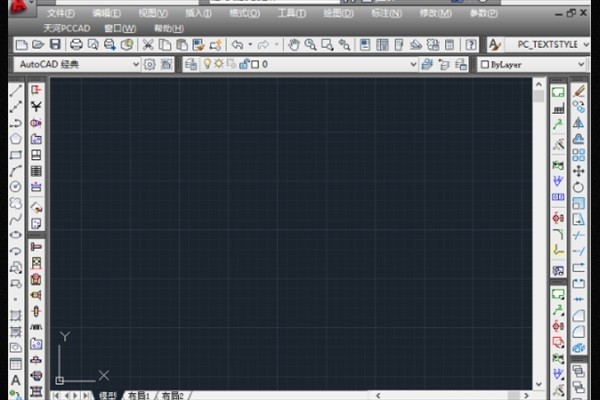The image size is (600, 400).
Task: Click the first-tab navigation arrow
Action: click(57, 395)
